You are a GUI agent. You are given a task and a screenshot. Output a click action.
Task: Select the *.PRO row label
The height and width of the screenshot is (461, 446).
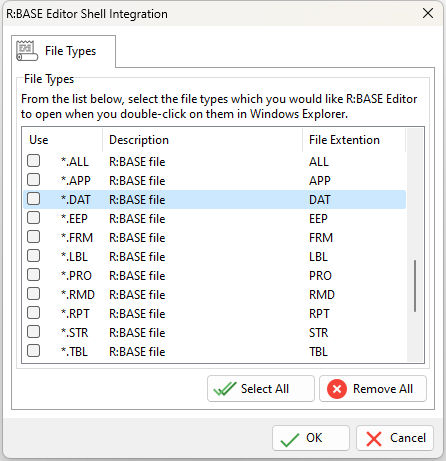click(76, 276)
